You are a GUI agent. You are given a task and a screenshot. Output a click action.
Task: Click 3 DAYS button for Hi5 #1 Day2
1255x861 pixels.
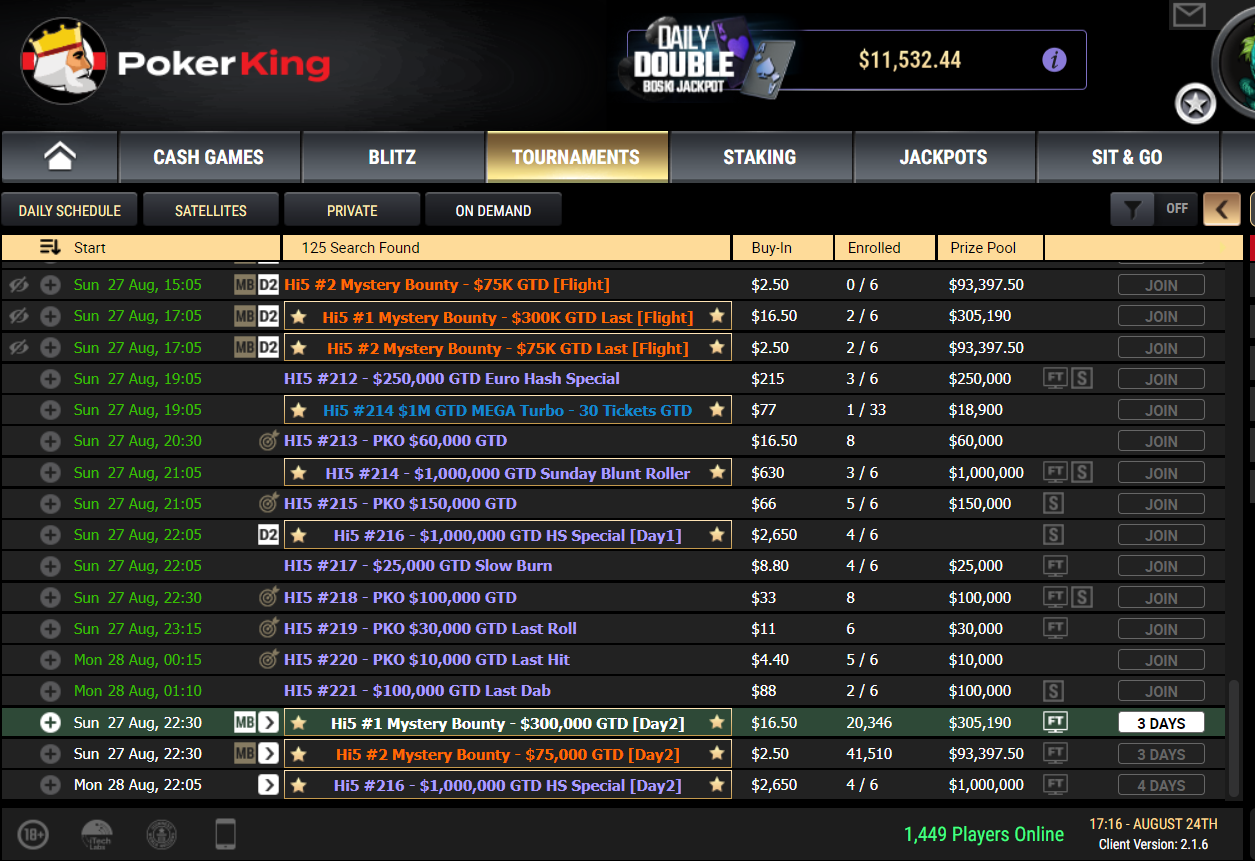tap(1160, 723)
